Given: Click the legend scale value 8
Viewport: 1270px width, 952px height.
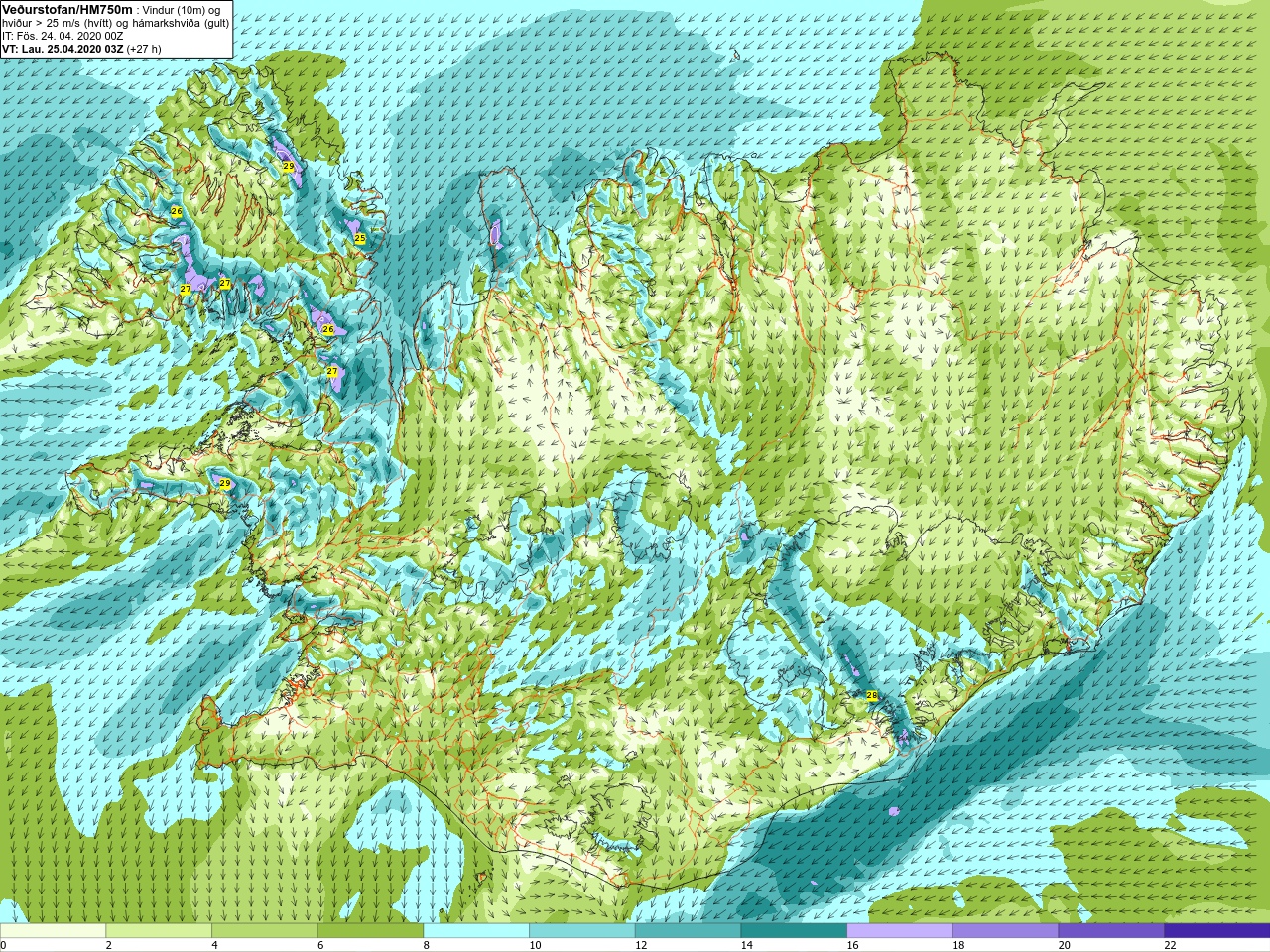Looking at the screenshot, I should tap(426, 945).
